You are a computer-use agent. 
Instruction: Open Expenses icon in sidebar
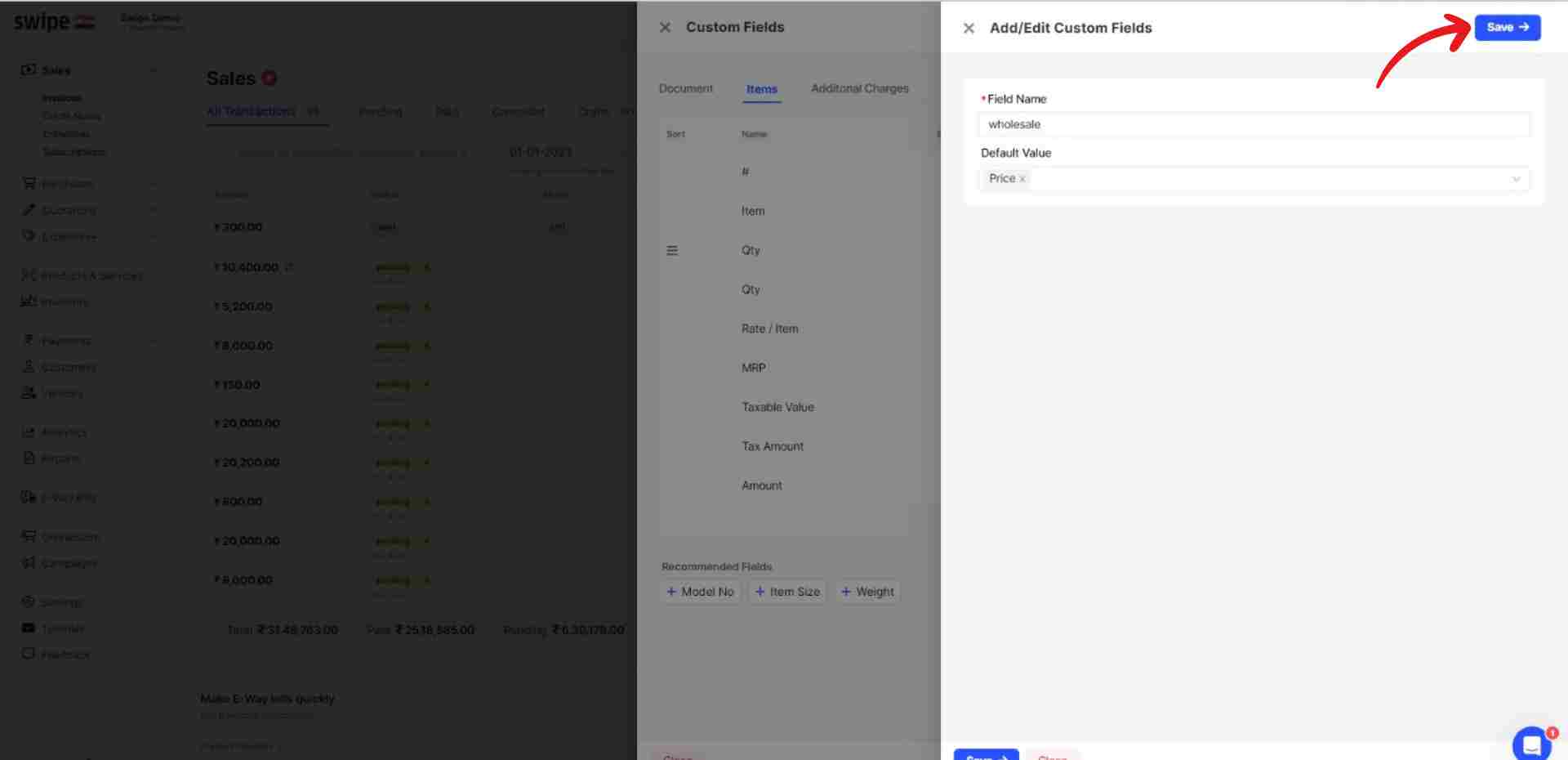29,236
